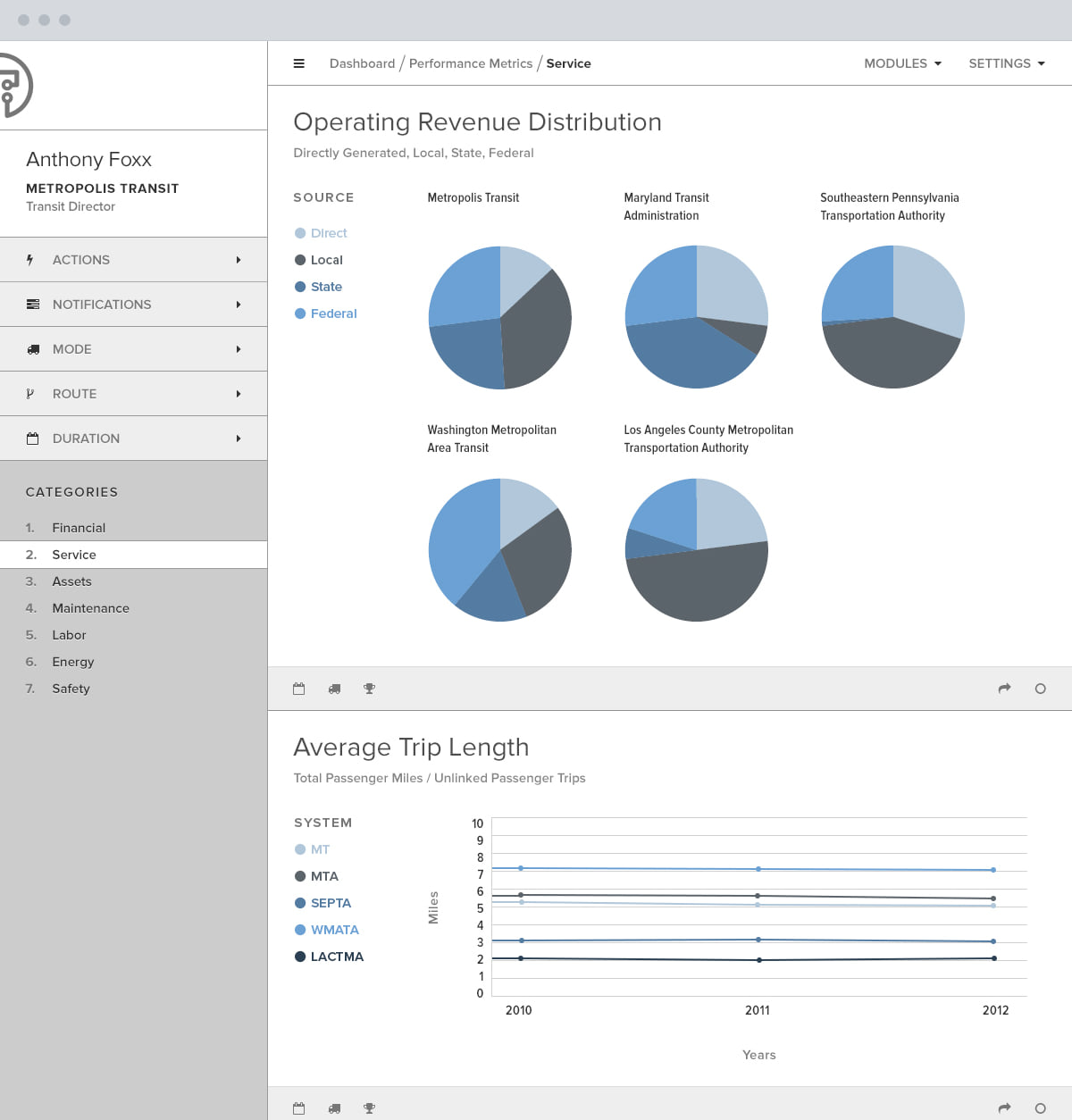This screenshot has width=1072, height=1120.
Task: Select Maintenance category in sidebar
Action: click(134, 608)
